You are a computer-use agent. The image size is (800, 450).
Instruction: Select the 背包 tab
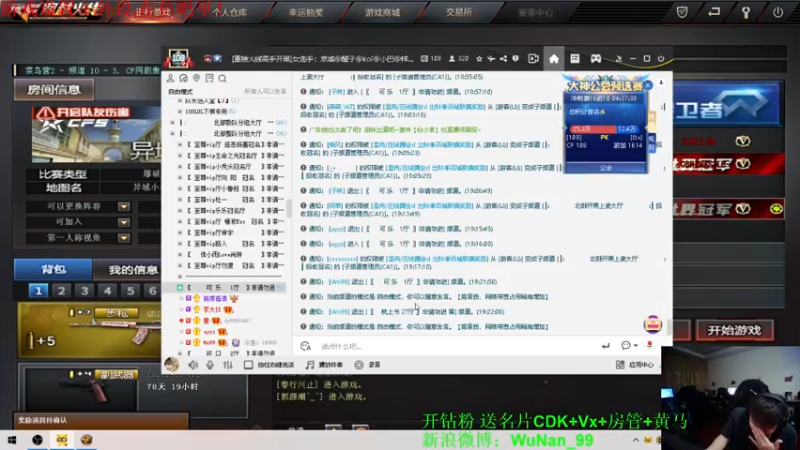[x=53, y=269]
